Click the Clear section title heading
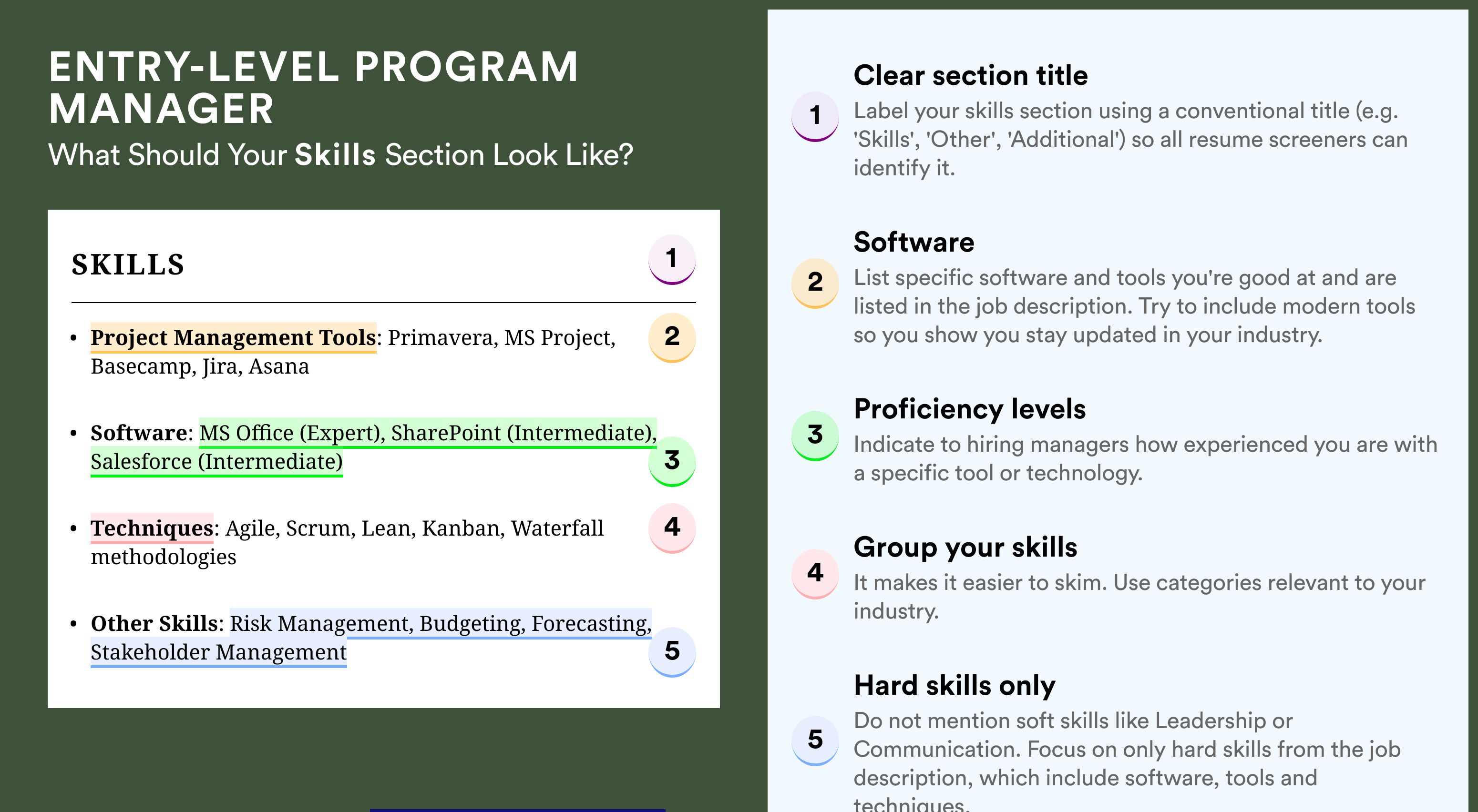 pyautogui.click(x=971, y=75)
